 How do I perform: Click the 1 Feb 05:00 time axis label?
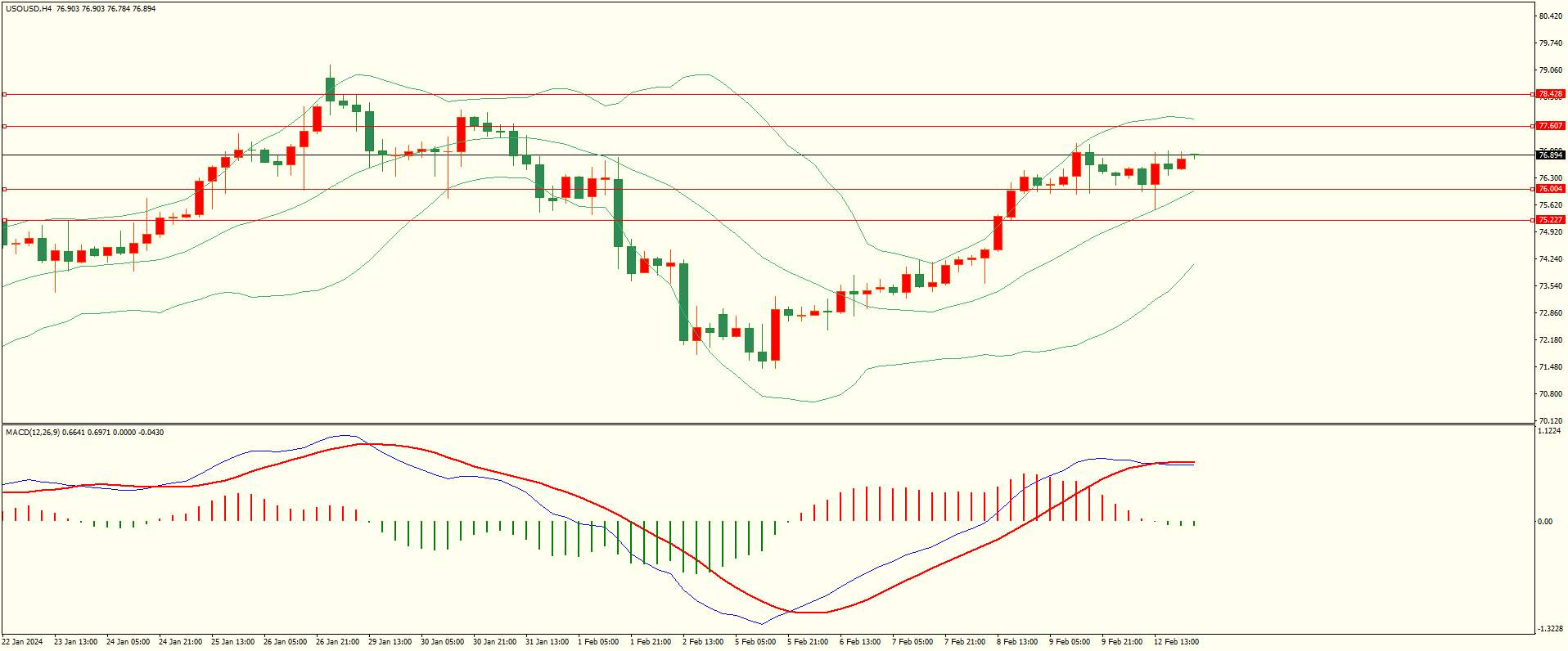598,642
